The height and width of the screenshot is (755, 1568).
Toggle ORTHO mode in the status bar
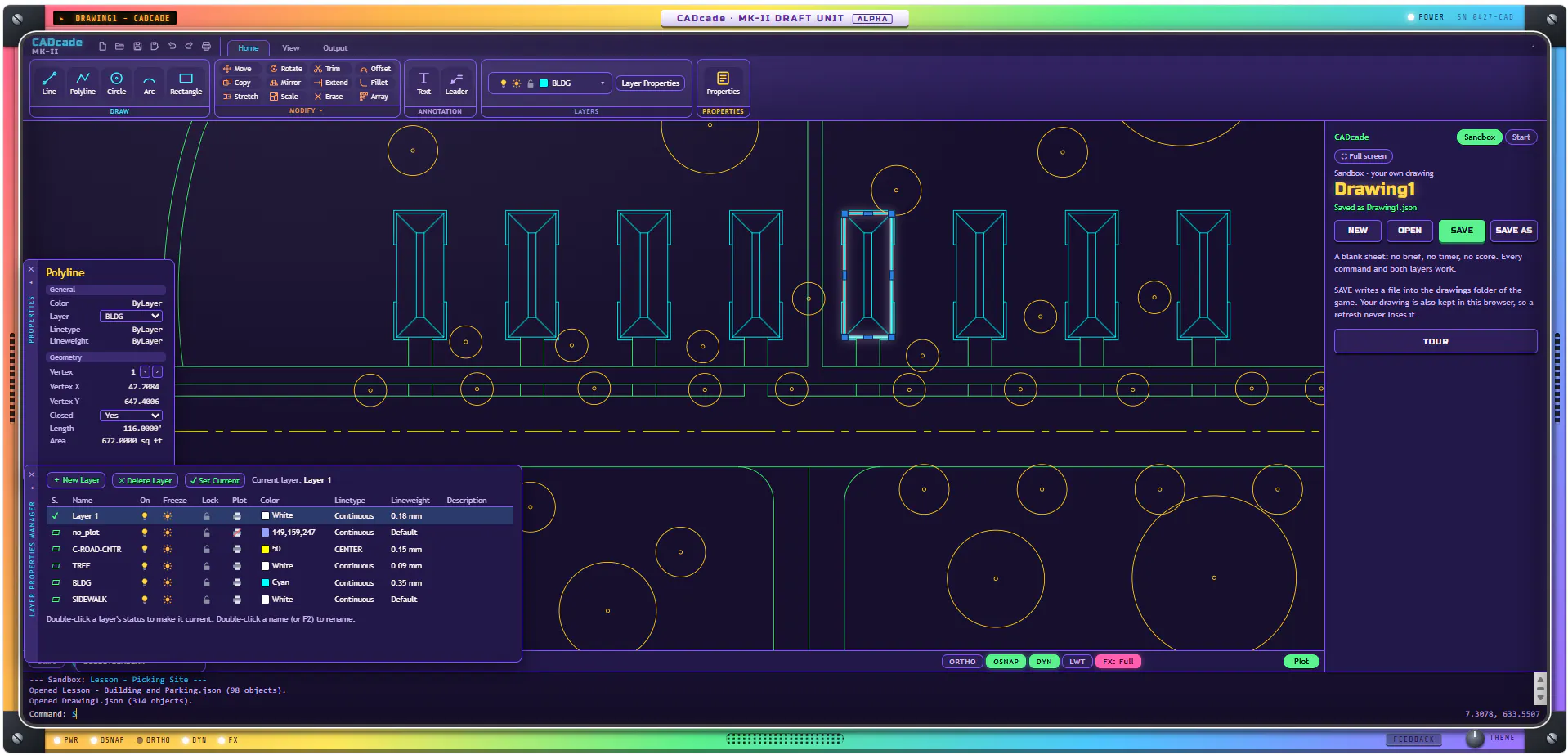pyautogui.click(x=962, y=662)
